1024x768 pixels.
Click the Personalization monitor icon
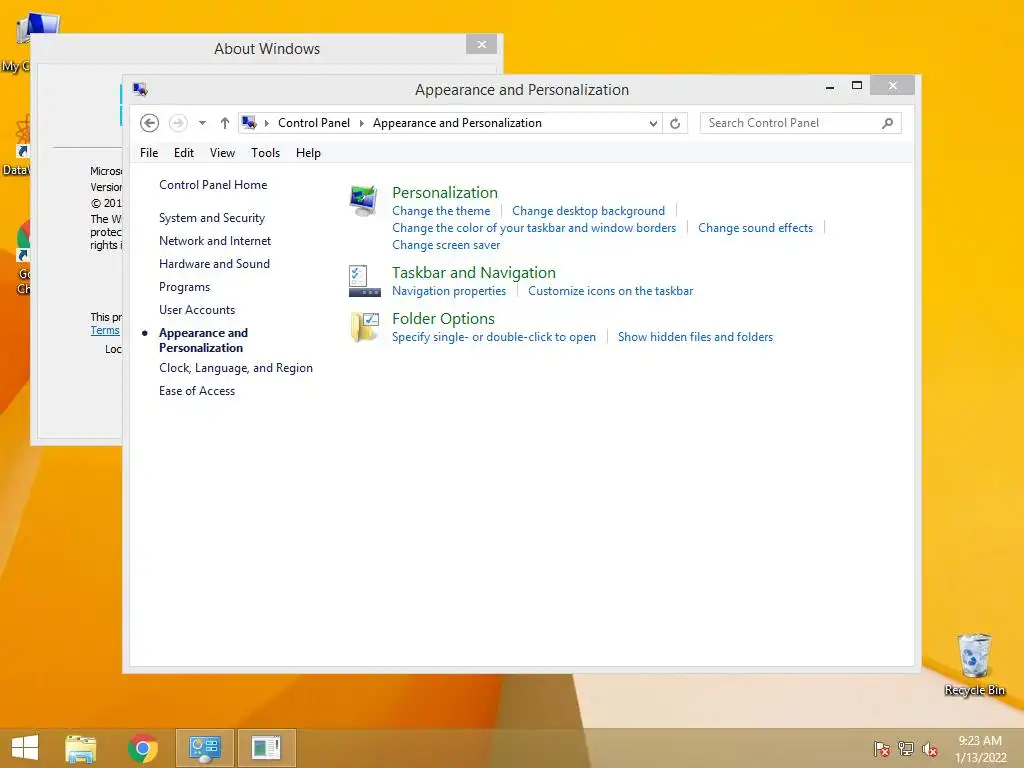364,201
